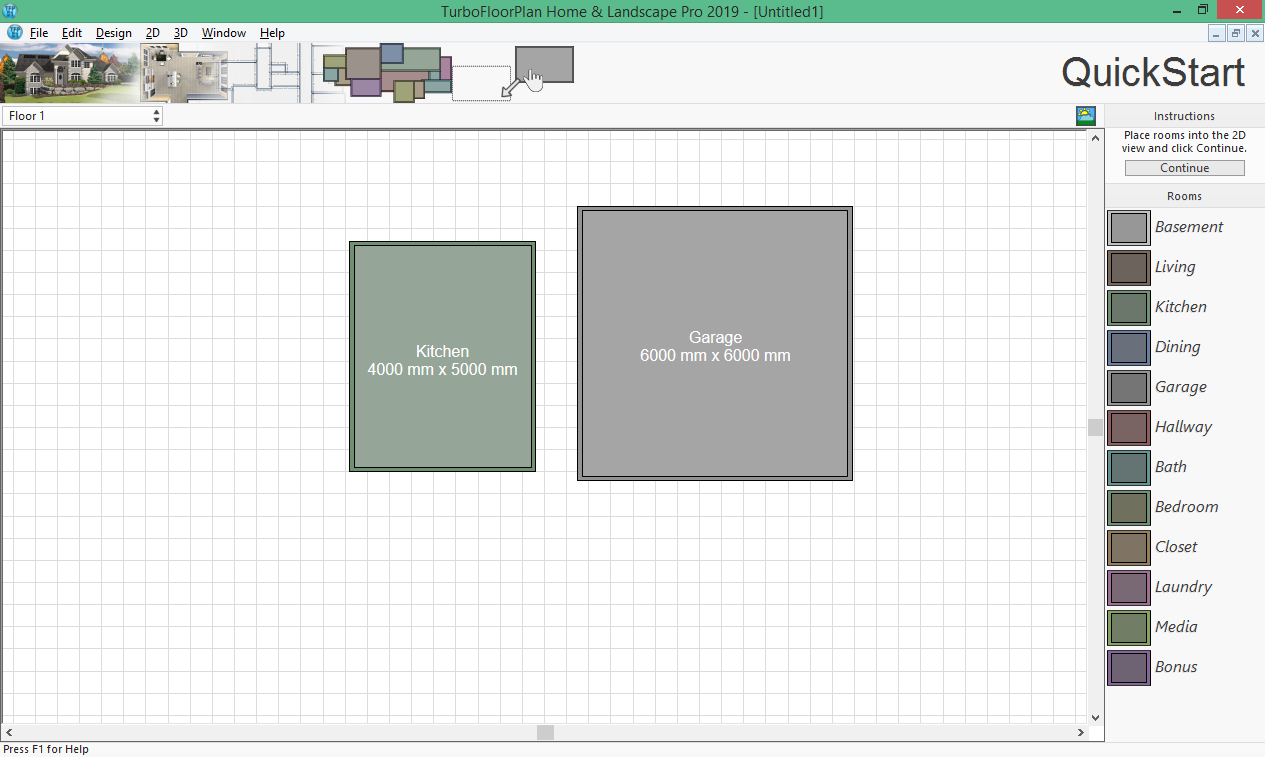1265x757 pixels.
Task: Open the 3D menu
Action: 181,33
